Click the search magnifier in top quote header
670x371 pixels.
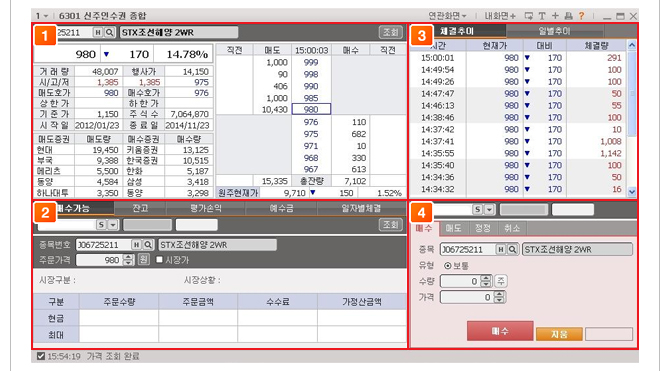(110, 32)
